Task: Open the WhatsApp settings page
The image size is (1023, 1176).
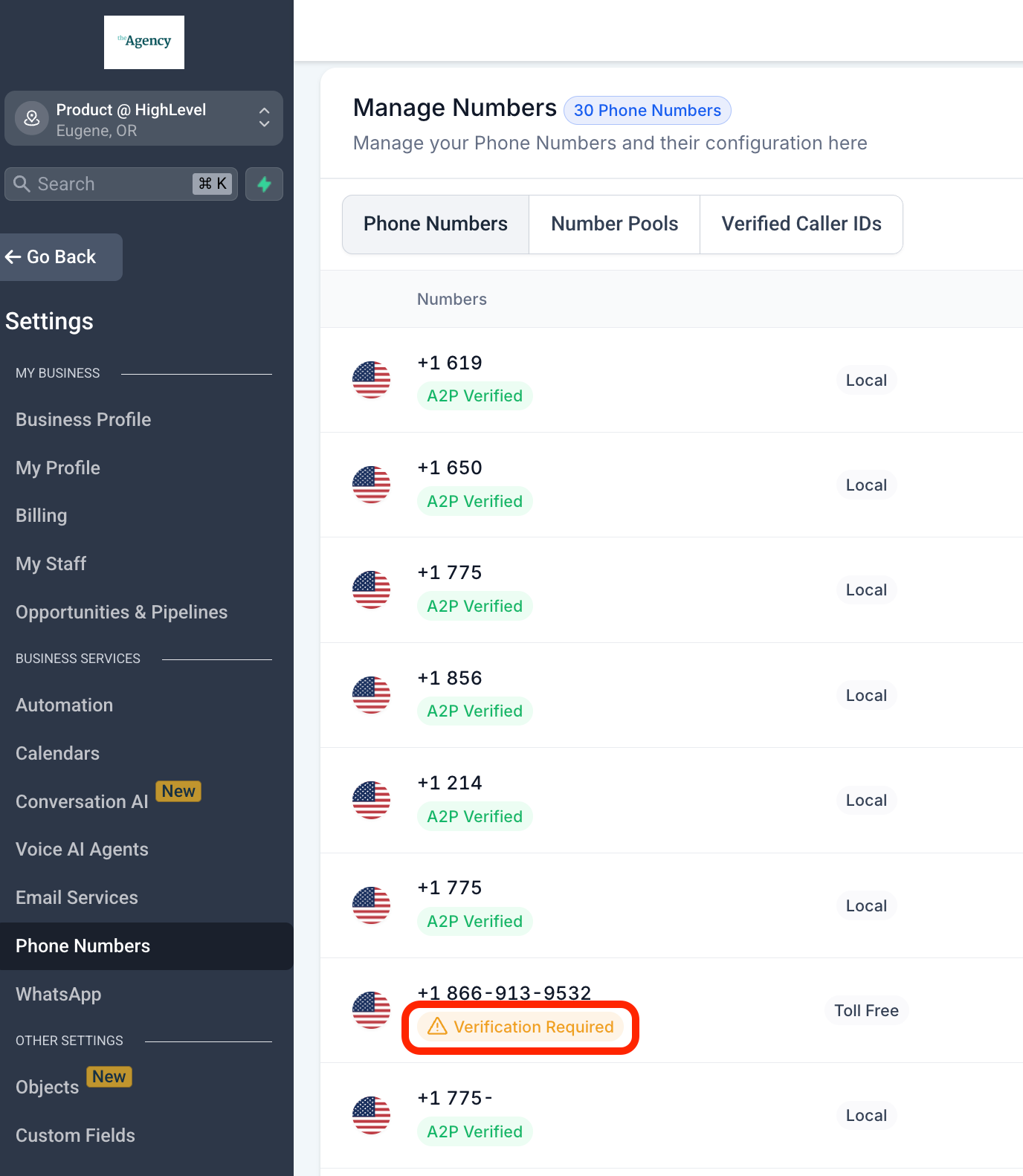Action: pyautogui.click(x=58, y=995)
